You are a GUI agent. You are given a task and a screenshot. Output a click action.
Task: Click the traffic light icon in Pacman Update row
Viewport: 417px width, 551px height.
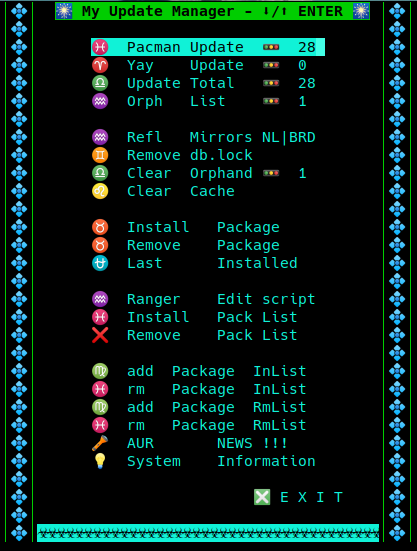(271, 47)
